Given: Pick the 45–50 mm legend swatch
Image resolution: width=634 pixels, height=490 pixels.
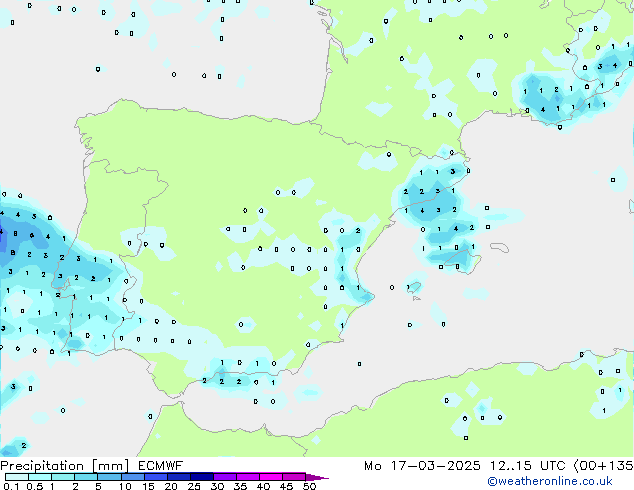Looking at the screenshot, I should point(294,477).
